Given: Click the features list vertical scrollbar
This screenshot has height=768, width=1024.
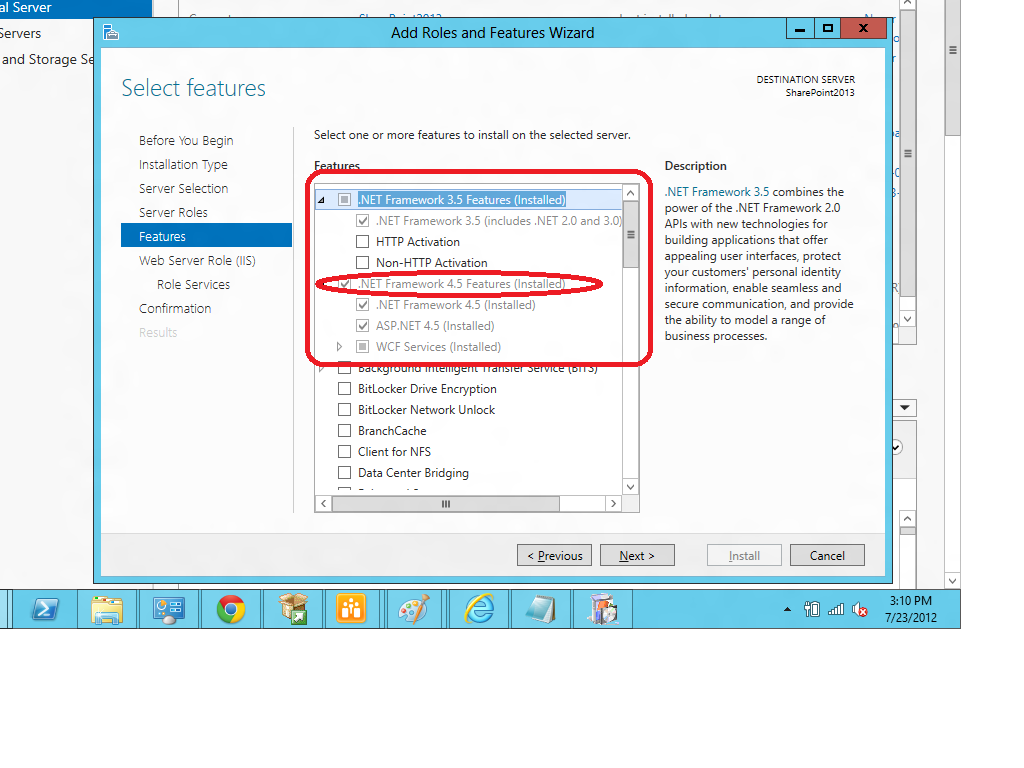Looking at the screenshot, I should (x=631, y=235).
